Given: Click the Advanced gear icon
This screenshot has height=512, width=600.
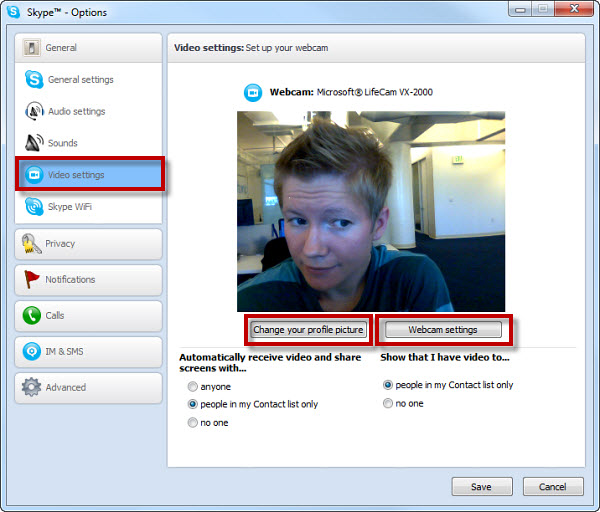Looking at the screenshot, I should (30, 388).
